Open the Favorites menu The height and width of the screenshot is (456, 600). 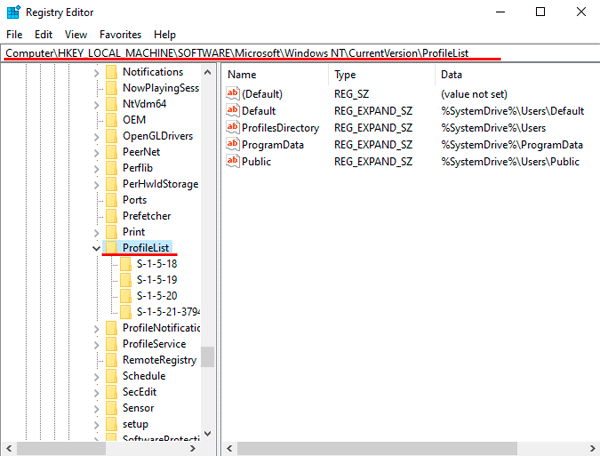coord(120,34)
